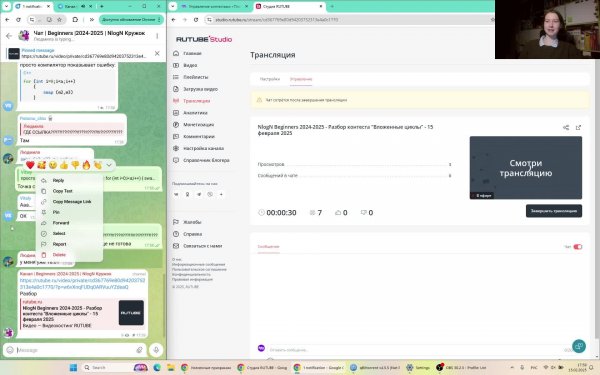The height and width of the screenshot is (375, 600).
Task: Click the RUTUBE link preview thumbnail
Action: (131, 313)
